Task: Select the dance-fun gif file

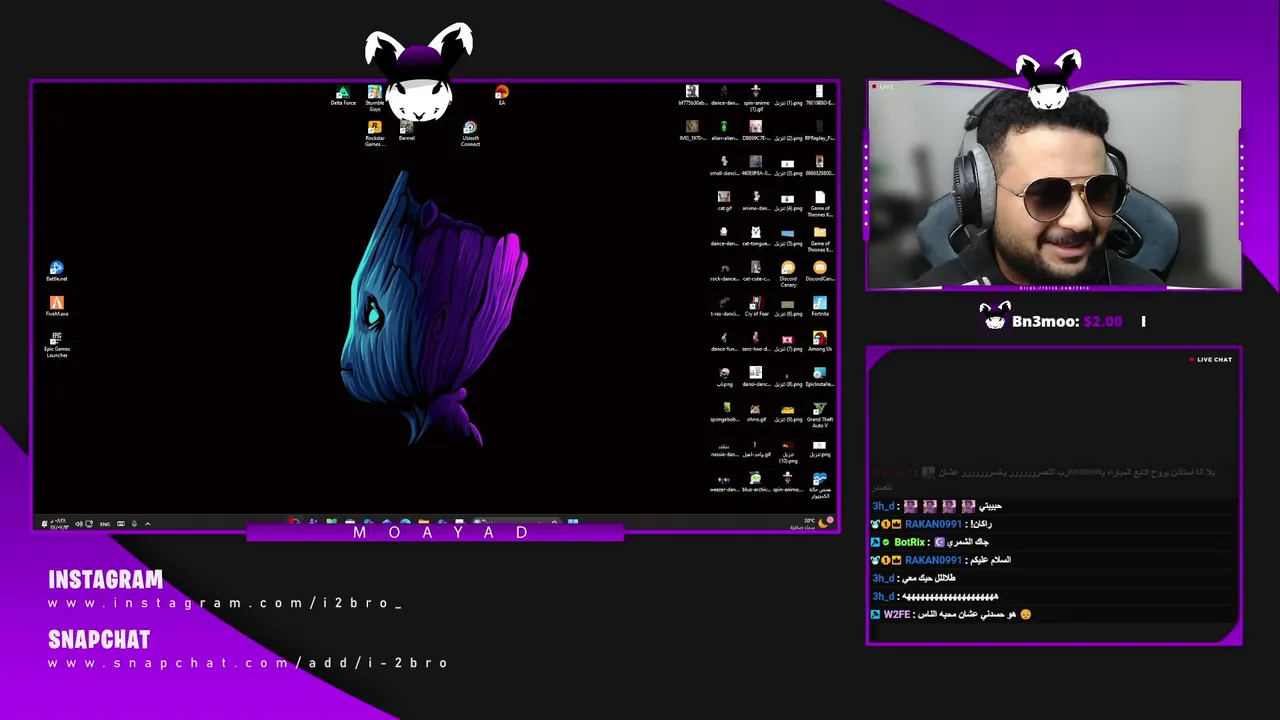Action: (724, 342)
